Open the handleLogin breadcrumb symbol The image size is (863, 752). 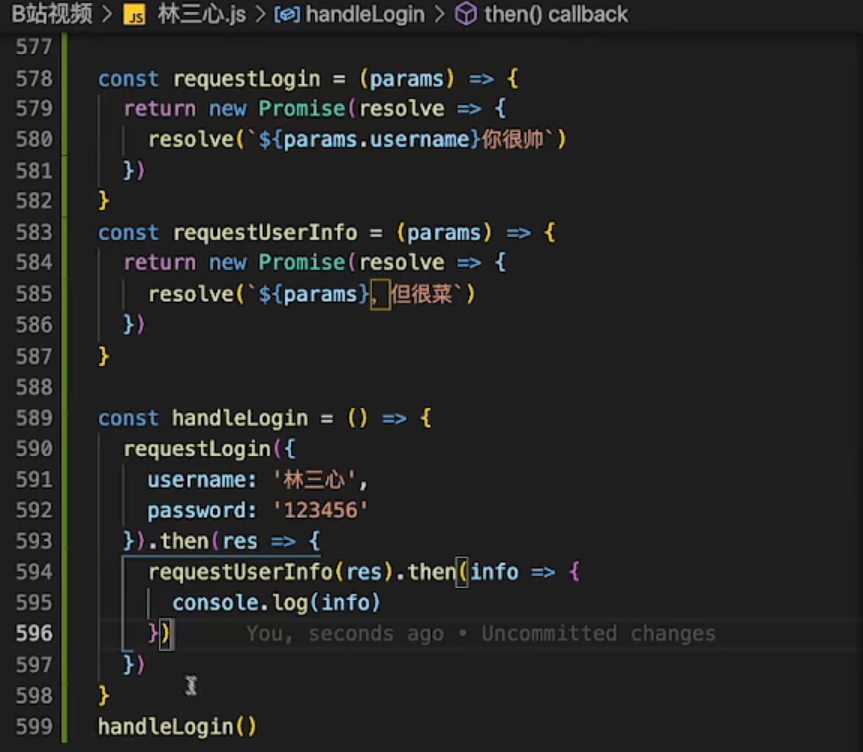click(365, 14)
